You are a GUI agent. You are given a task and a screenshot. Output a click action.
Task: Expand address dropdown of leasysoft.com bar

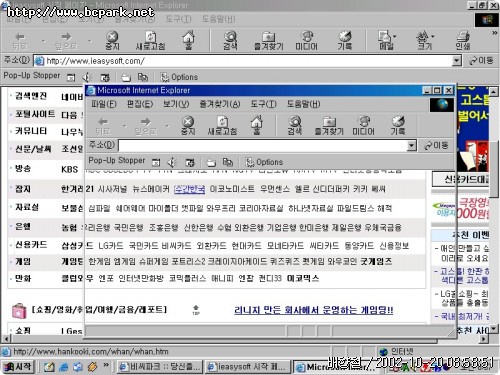point(457,61)
